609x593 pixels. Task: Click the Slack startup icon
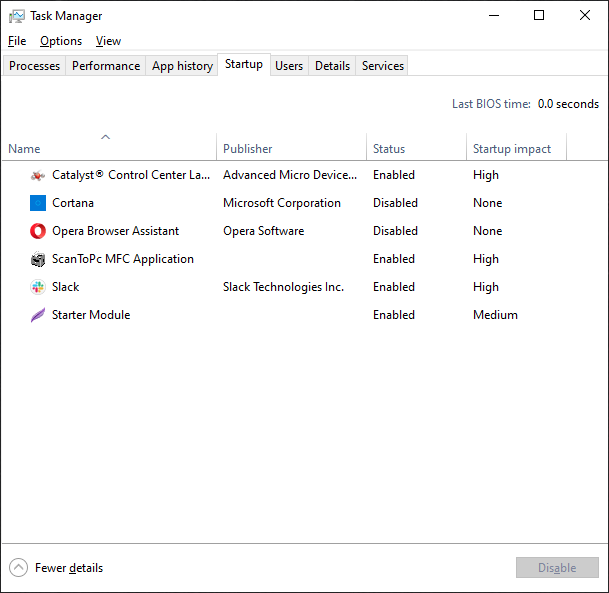coord(38,287)
